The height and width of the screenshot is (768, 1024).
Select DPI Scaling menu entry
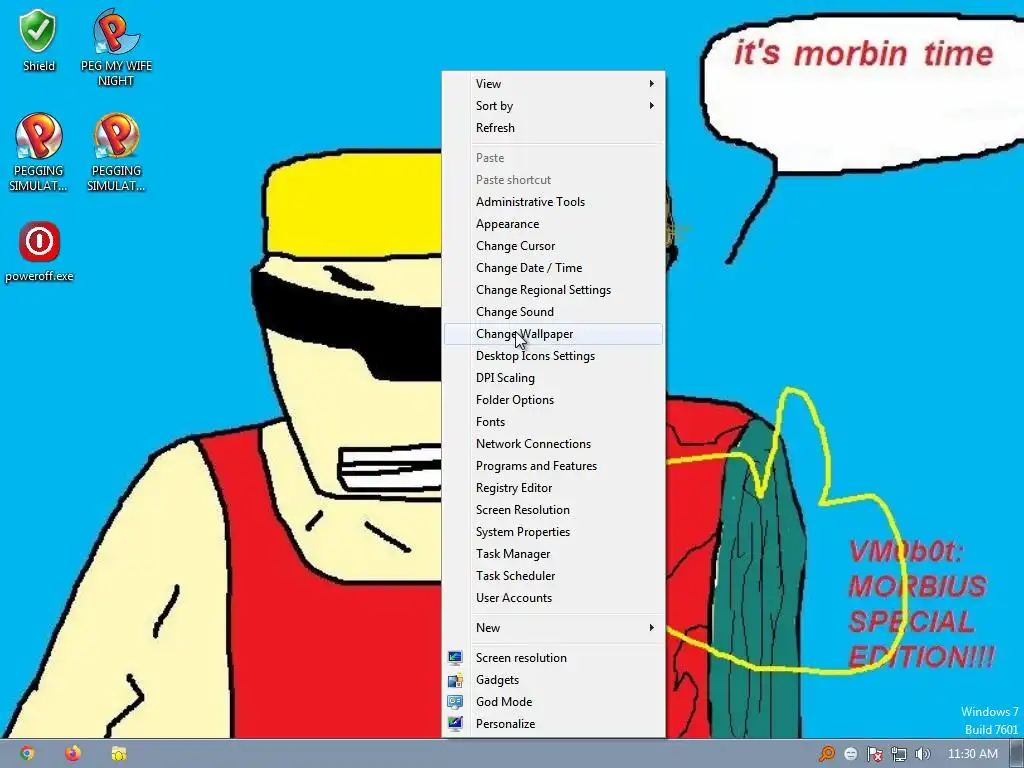[x=554, y=378]
